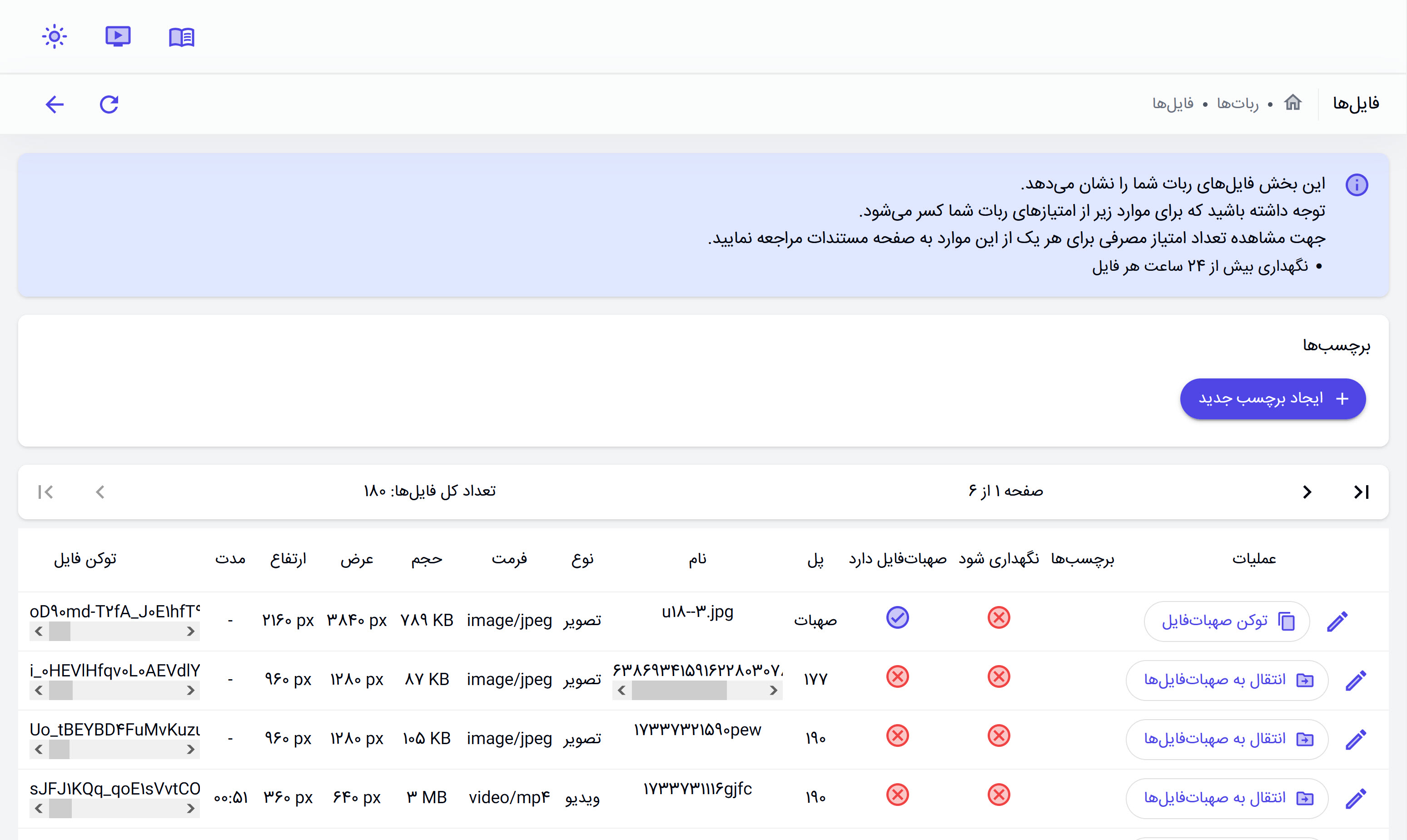This screenshot has width=1407, height=840.
Task: Sort by the حجم column header
Action: (x=426, y=559)
